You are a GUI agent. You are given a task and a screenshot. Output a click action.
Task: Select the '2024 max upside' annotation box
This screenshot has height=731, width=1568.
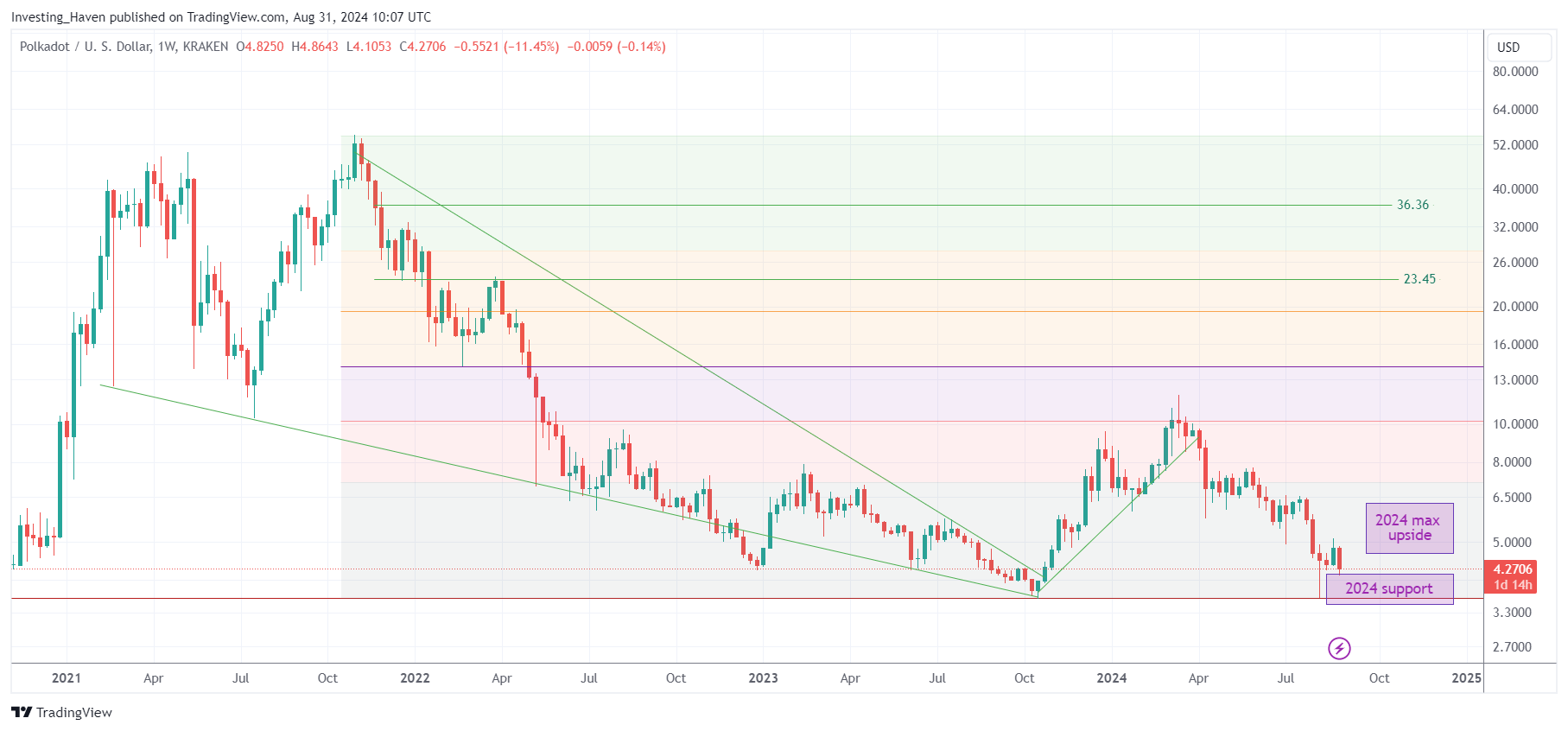point(1409,528)
